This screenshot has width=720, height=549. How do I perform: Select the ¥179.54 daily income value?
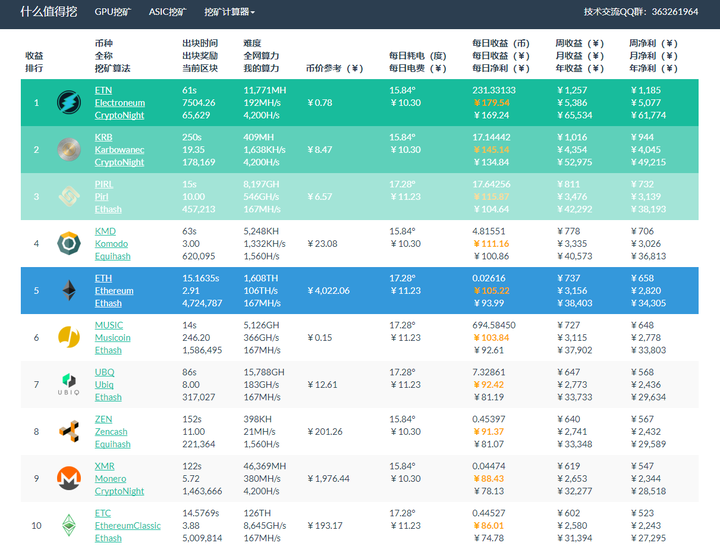tap(491, 103)
